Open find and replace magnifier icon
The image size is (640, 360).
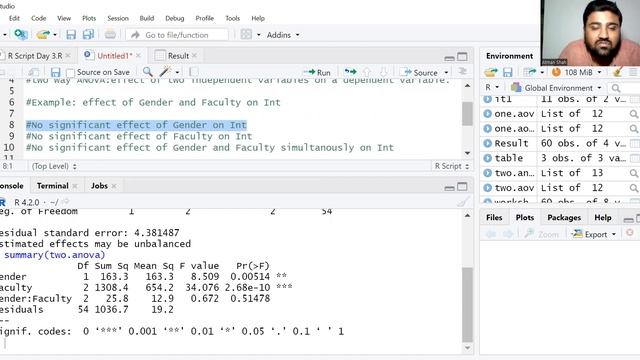(147, 72)
